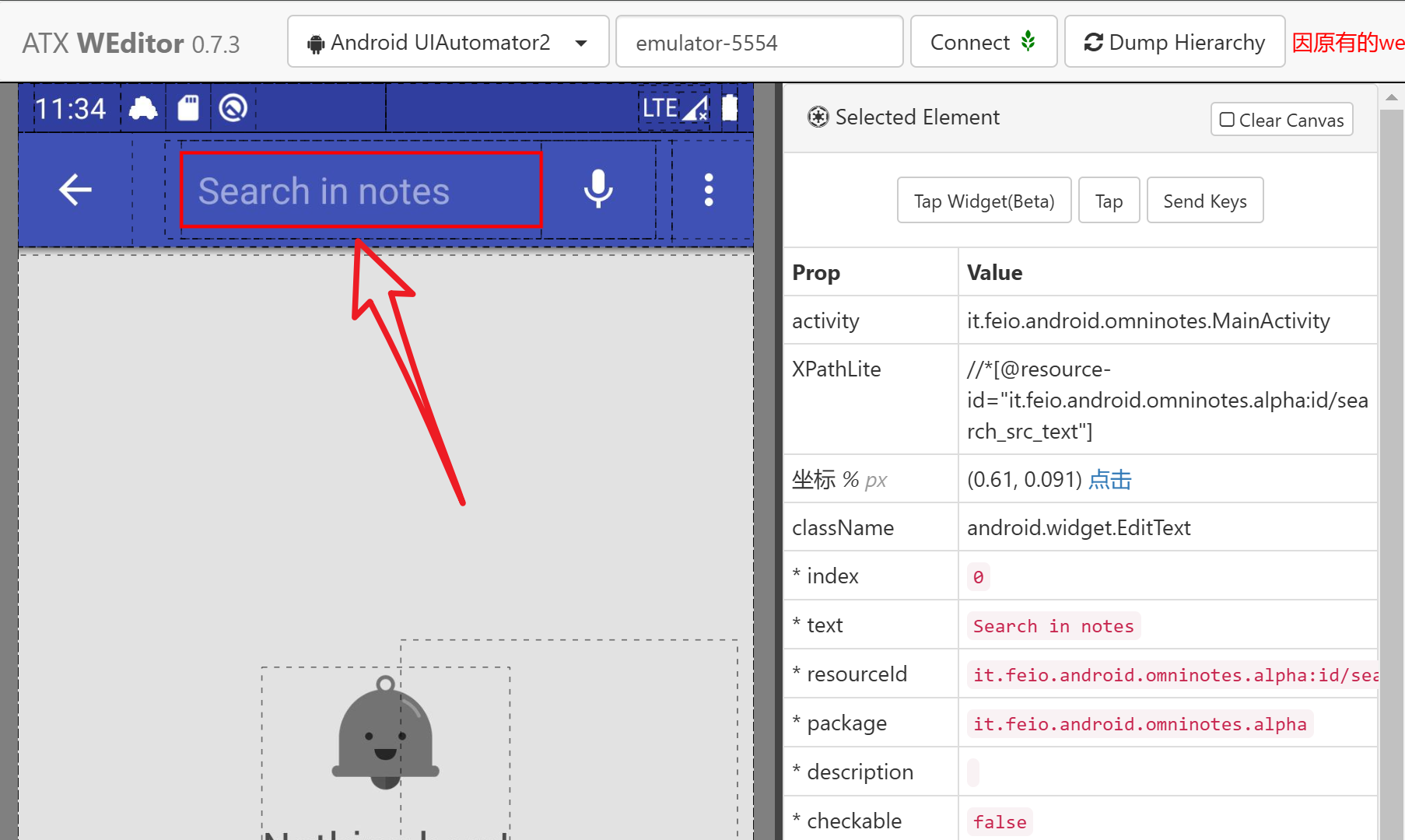This screenshot has width=1405, height=840.
Task: Click the circular sync status icon
Action: pyautogui.click(x=233, y=108)
